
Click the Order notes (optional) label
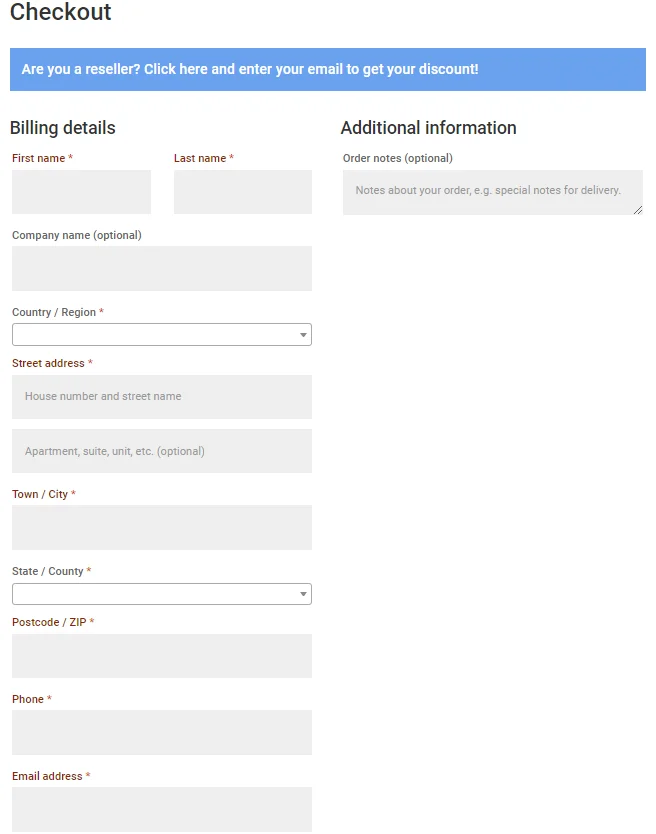point(397,158)
